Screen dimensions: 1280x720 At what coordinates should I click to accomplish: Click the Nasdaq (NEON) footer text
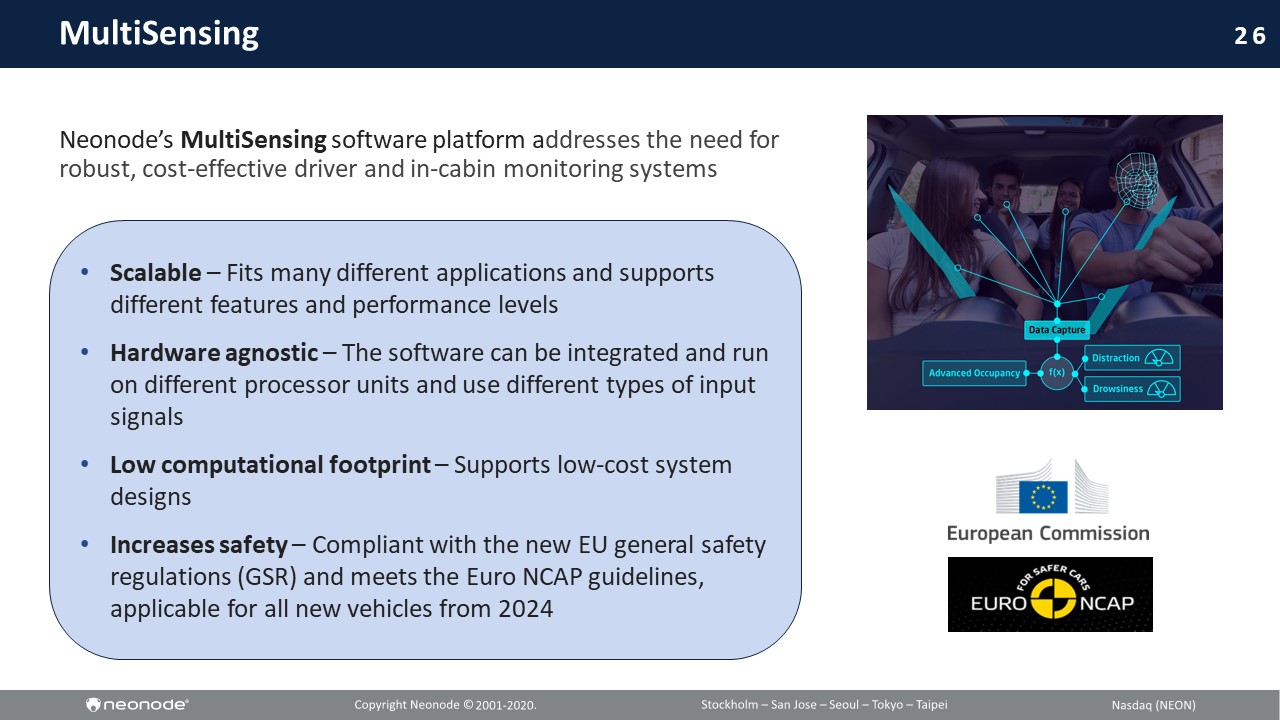[1153, 705]
